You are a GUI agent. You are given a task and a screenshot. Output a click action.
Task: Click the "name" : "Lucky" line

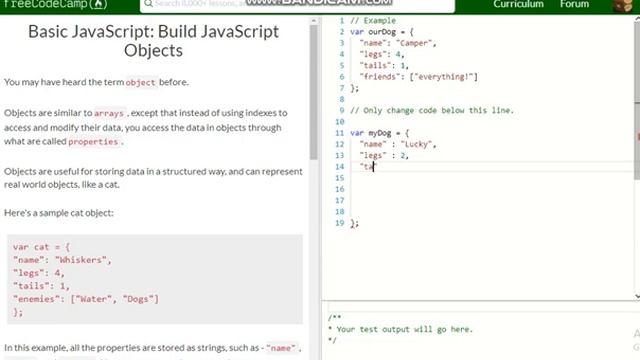coord(398,144)
